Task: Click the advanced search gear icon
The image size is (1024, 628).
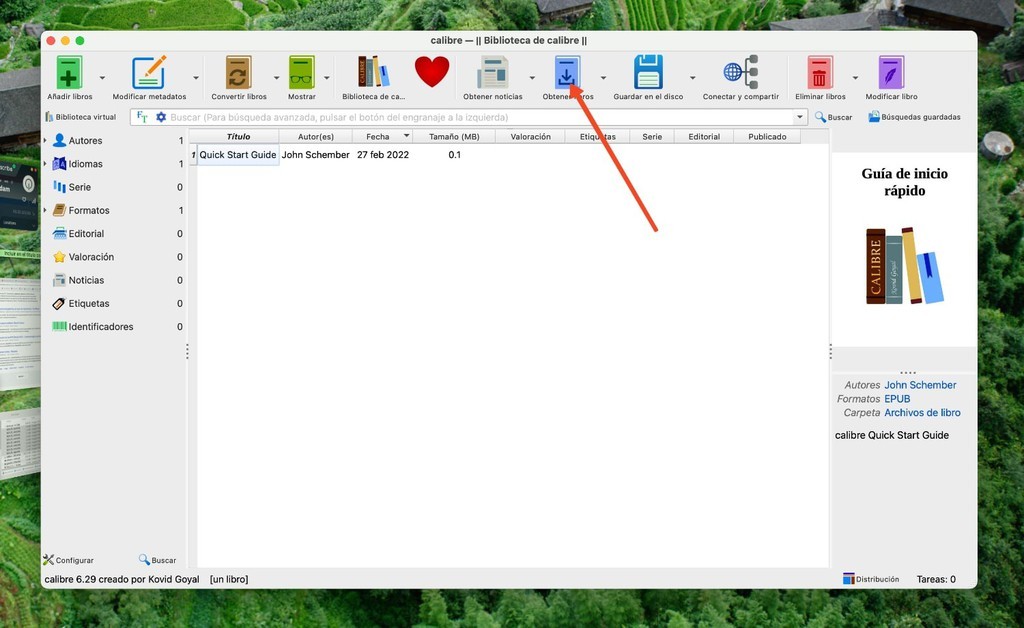Action: 161,117
